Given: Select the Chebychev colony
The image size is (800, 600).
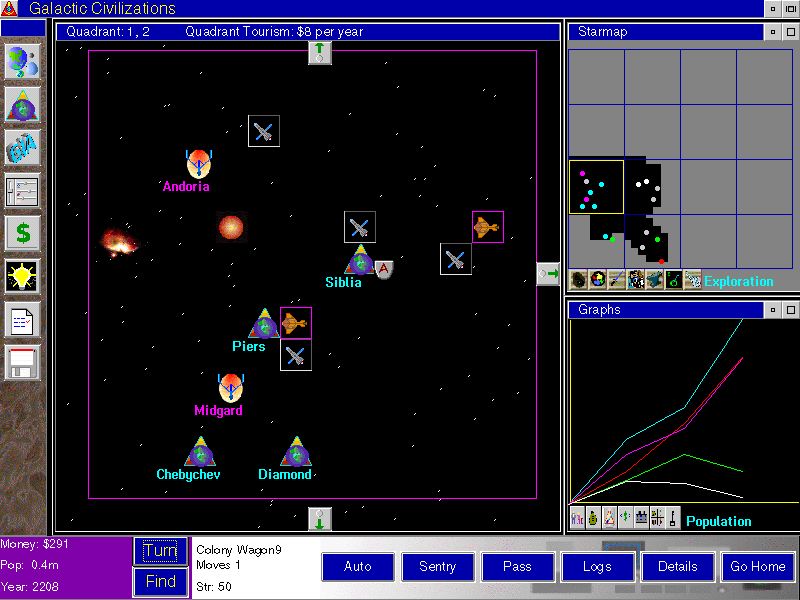Looking at the screenshot, I should tap(201, 452).
